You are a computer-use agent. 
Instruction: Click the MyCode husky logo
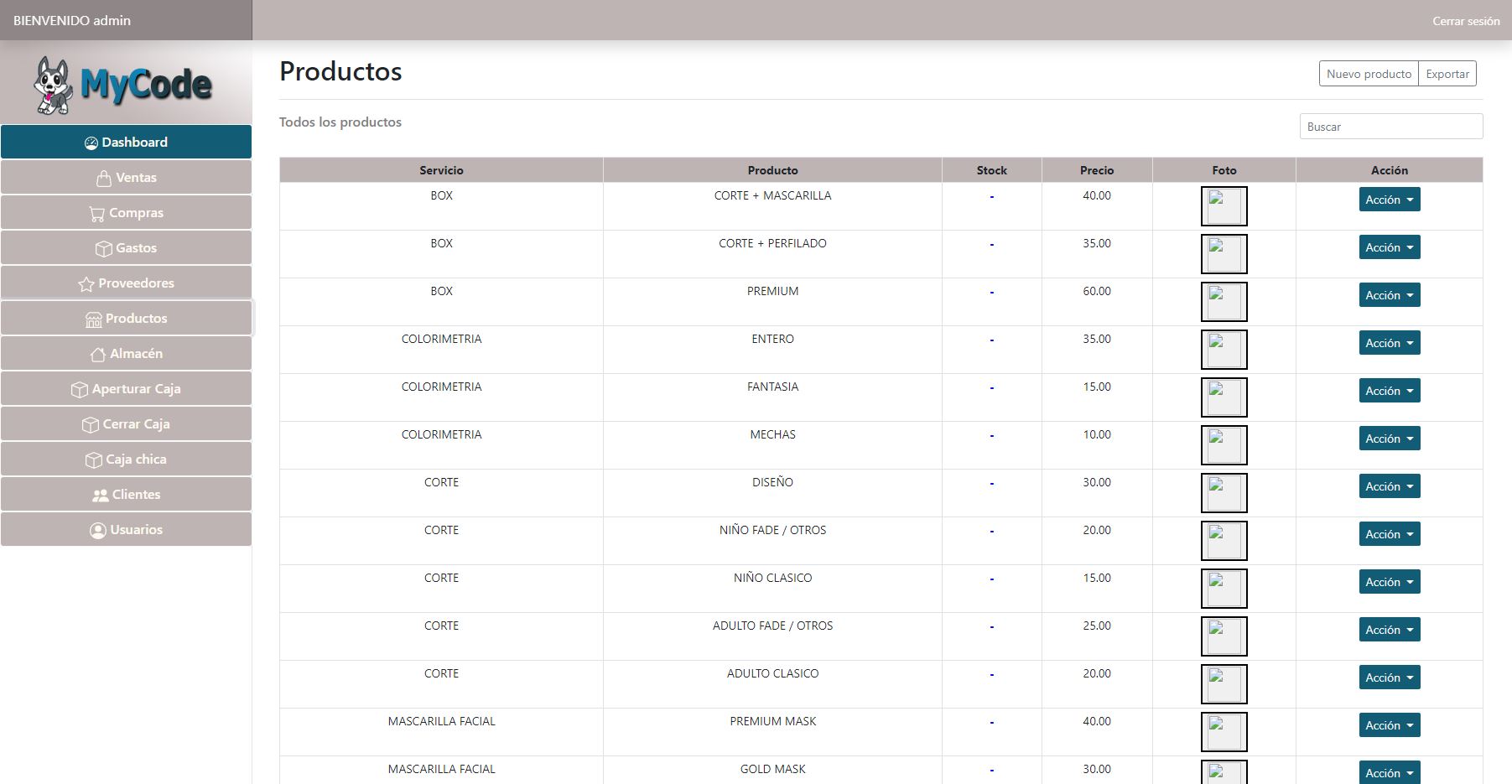click(54, 85)
